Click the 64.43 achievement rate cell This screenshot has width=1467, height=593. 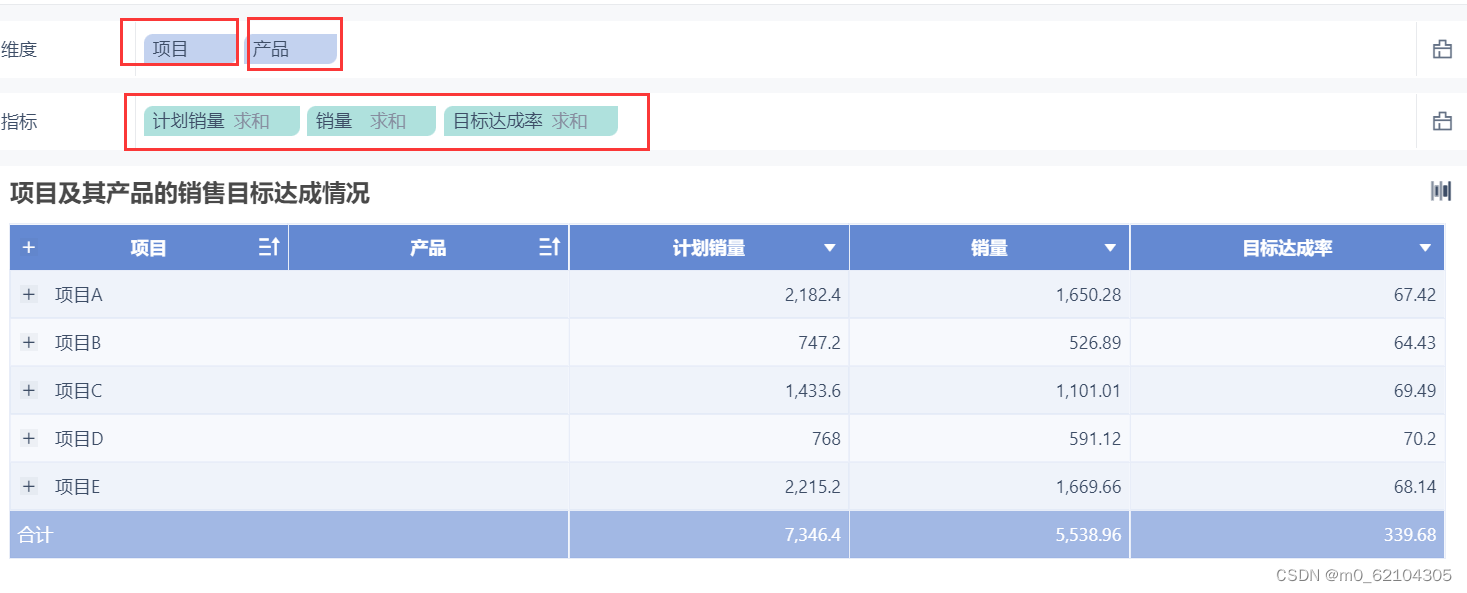coord(1288,343)
